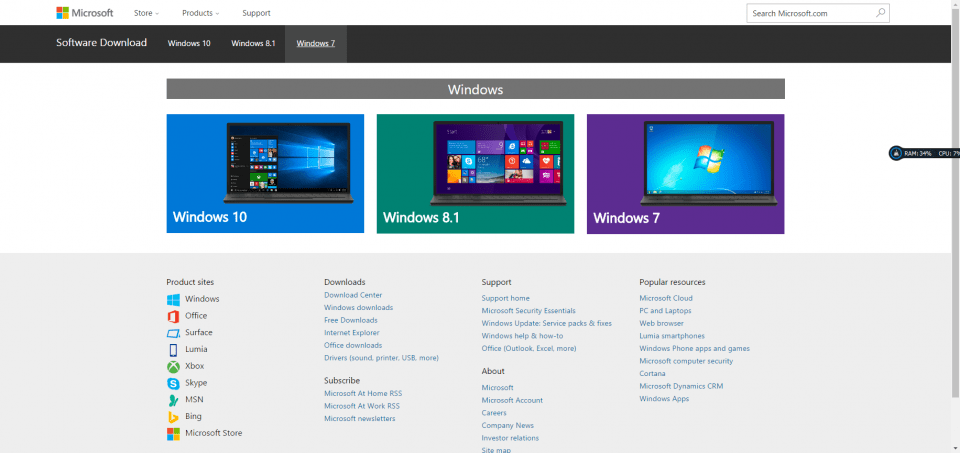Open the Windows 7 laptop tile
The height and width of the screenshot is (453, 960).
(x=685, y=173)
